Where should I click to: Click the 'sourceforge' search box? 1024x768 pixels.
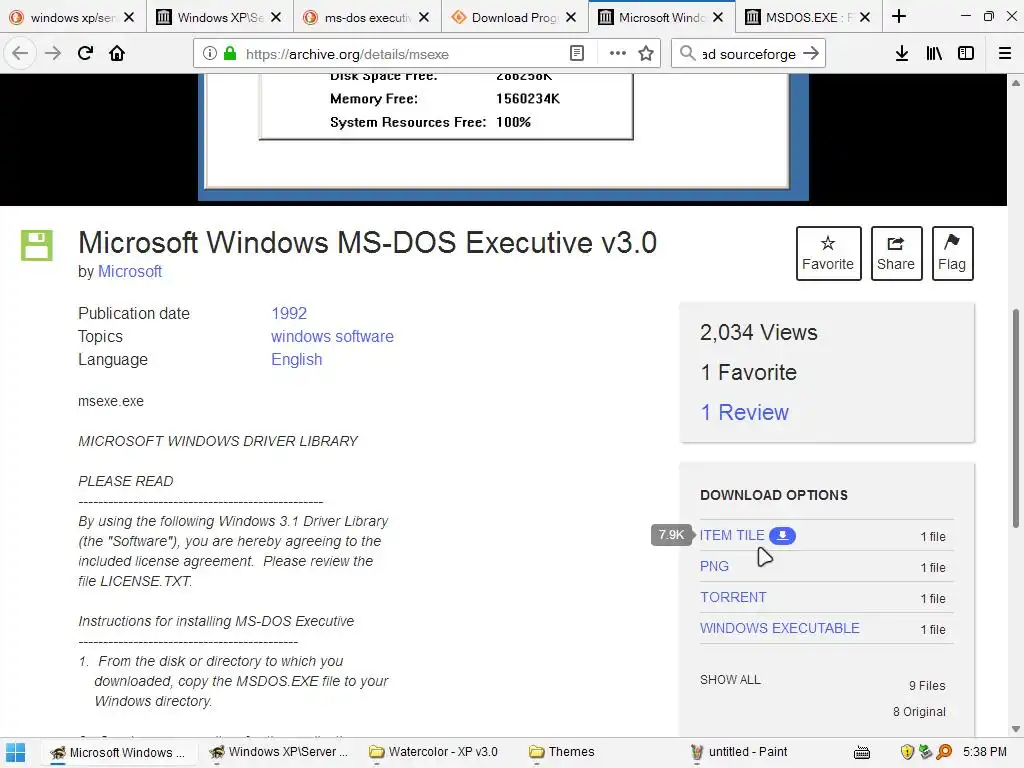(748, 54)
